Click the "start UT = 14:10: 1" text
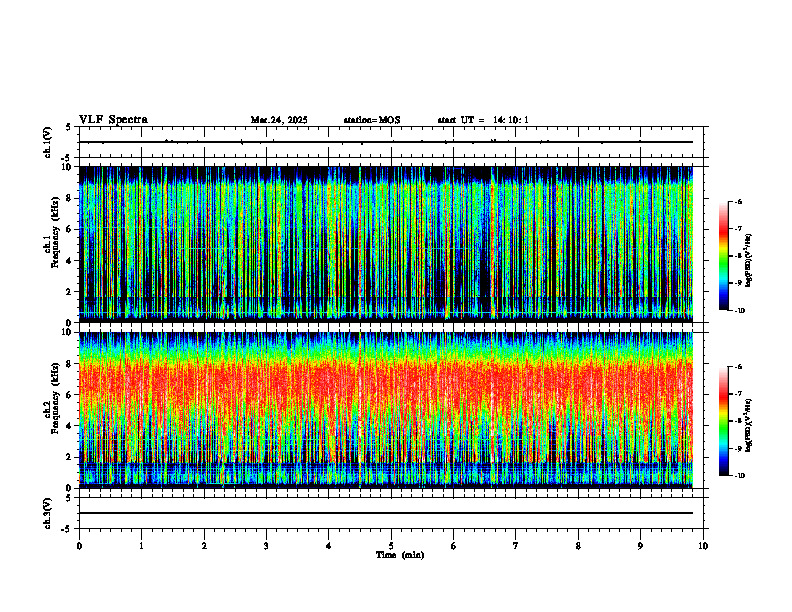 click(483, 120)
